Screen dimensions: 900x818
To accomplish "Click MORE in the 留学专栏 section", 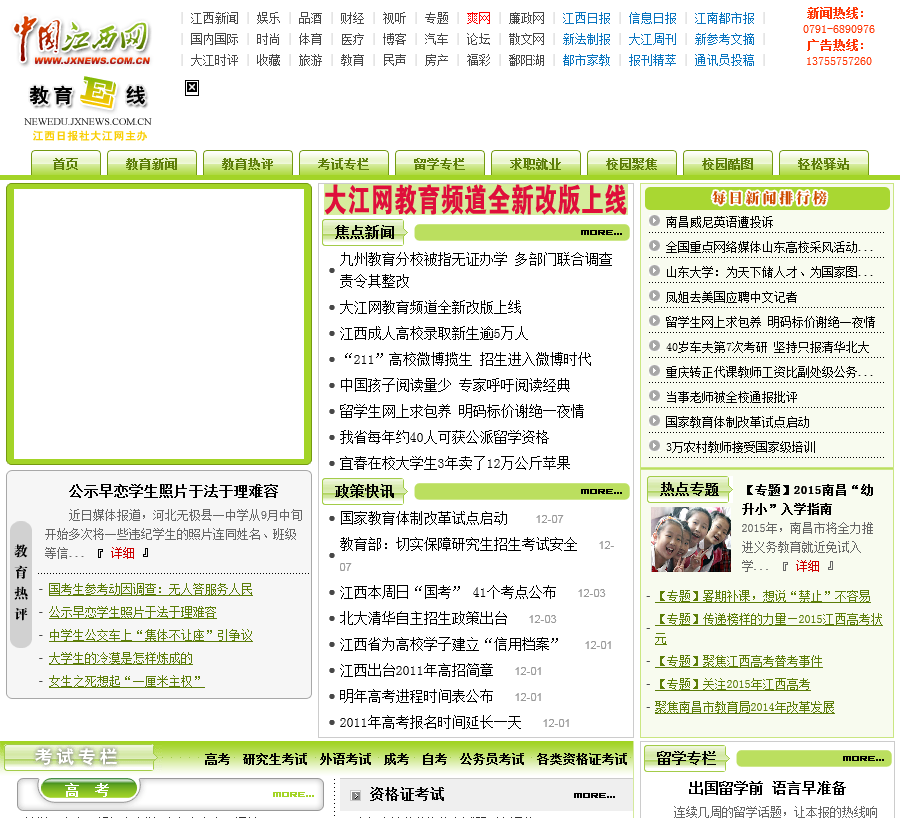I will [863, 758].
